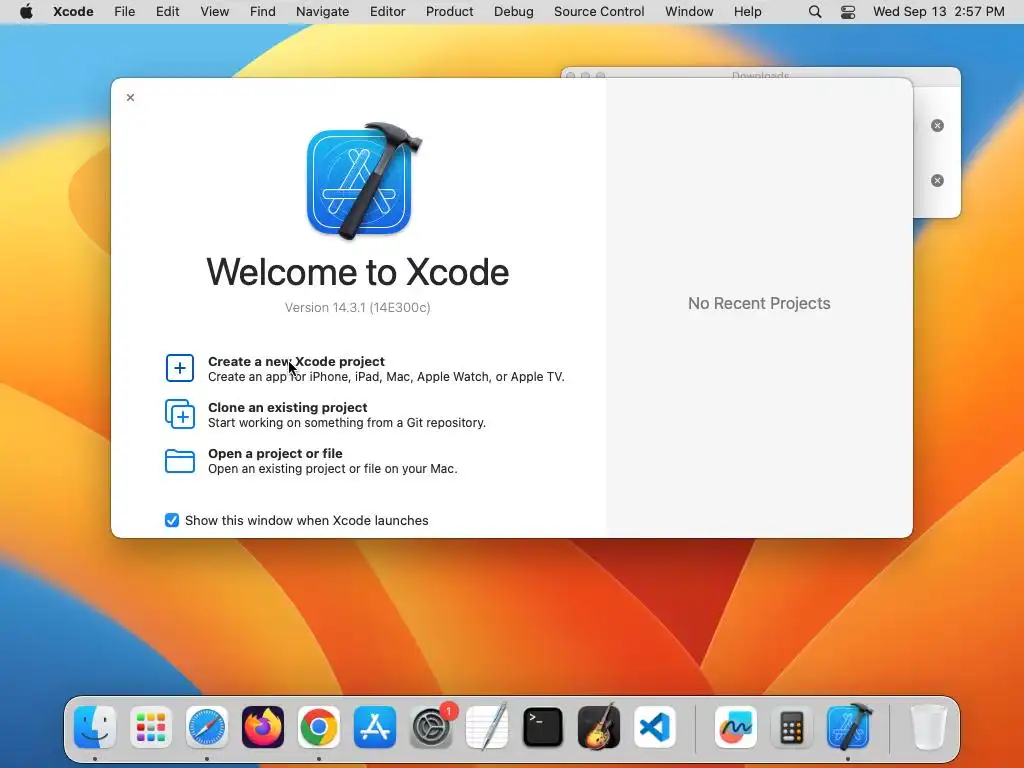Open the Editor menu
This screenshot has width=1024, height=768.
[x=387, y=12]
